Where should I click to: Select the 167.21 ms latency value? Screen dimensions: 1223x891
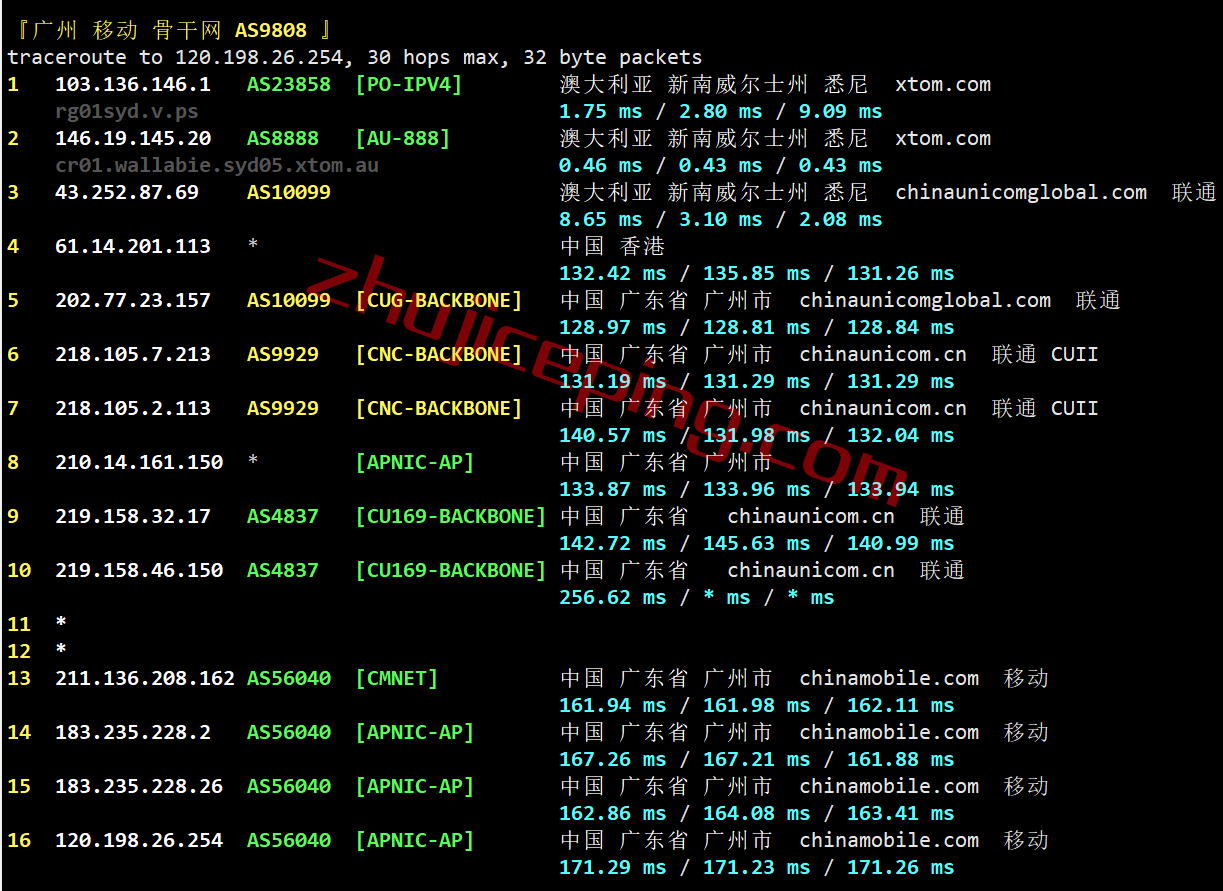coord(757,760)
